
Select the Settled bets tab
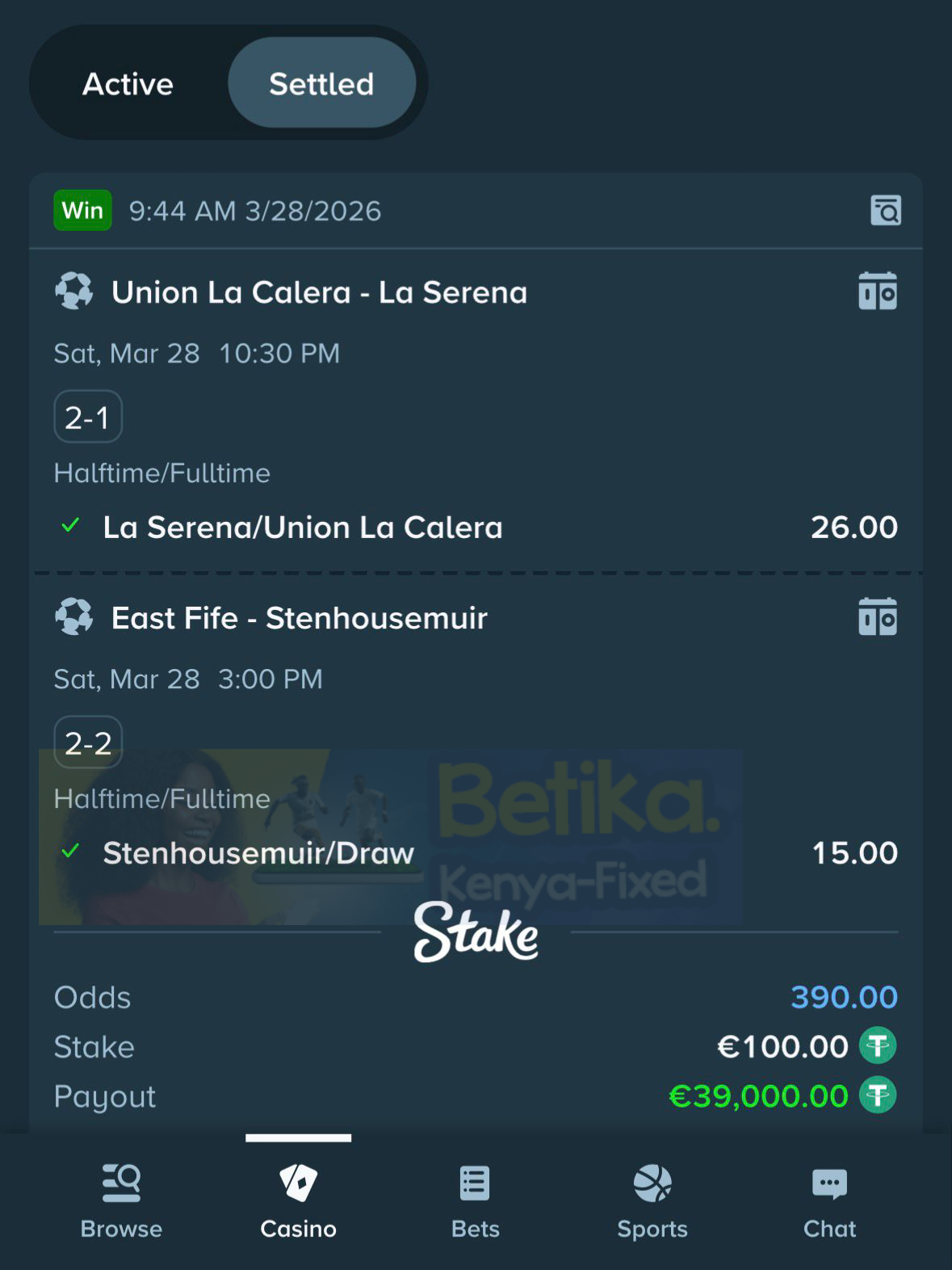click(322, 83)
